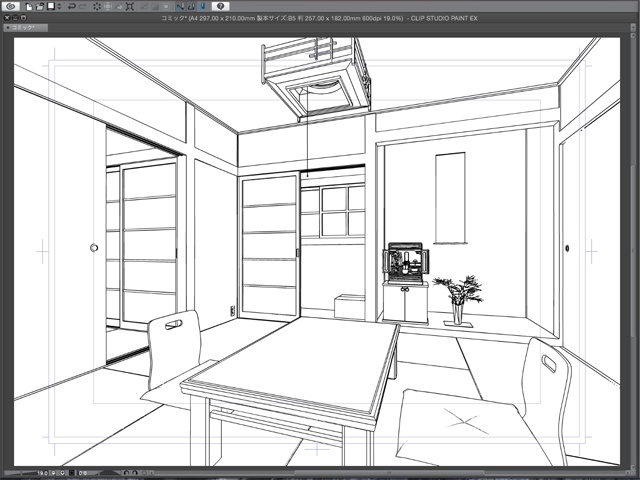640x480 pixels.
Task: Toggle Snap to Ruler
Action: click(x=180, y=7)
